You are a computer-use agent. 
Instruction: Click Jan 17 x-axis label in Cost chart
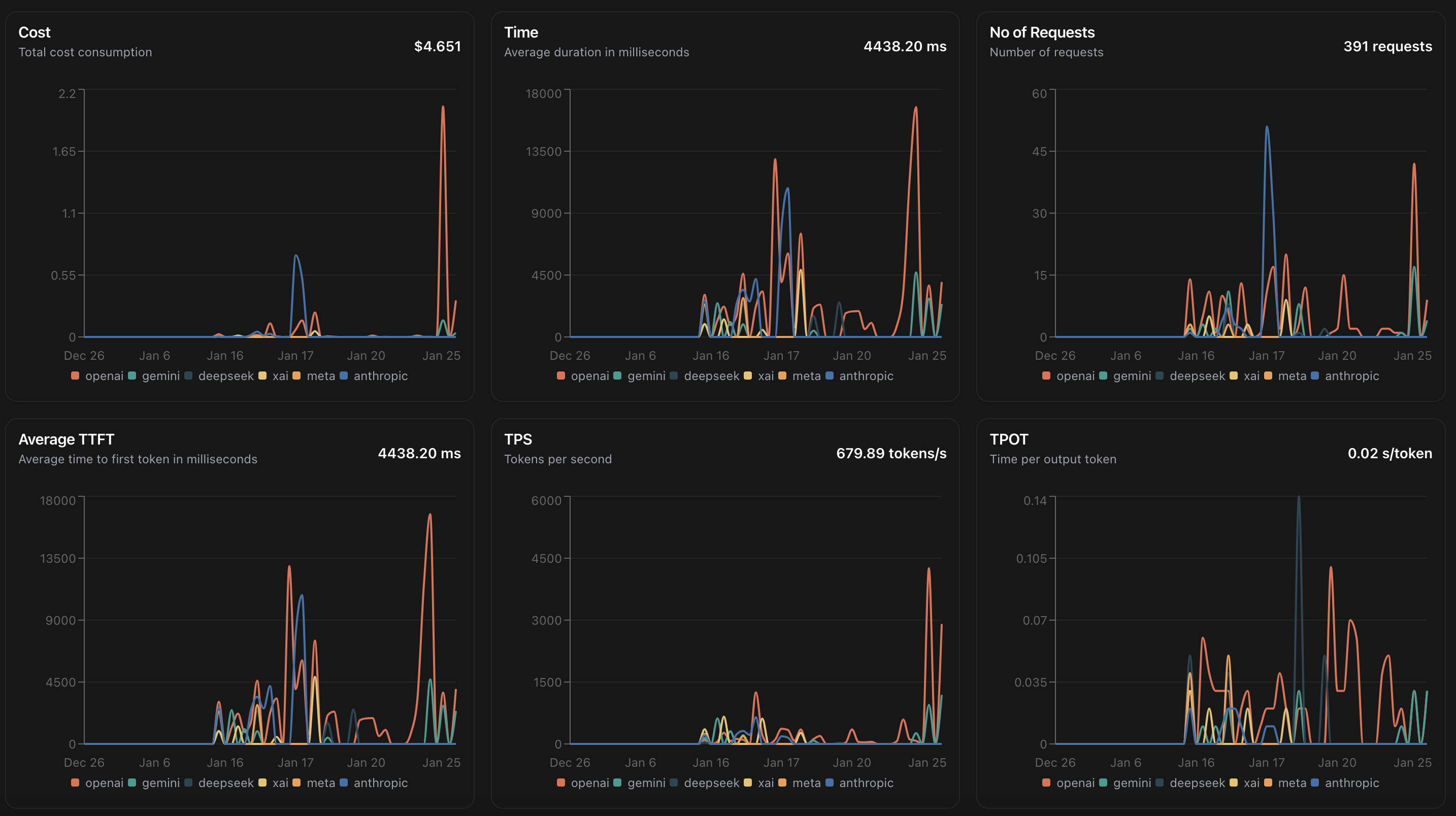(x=295, y=355)
